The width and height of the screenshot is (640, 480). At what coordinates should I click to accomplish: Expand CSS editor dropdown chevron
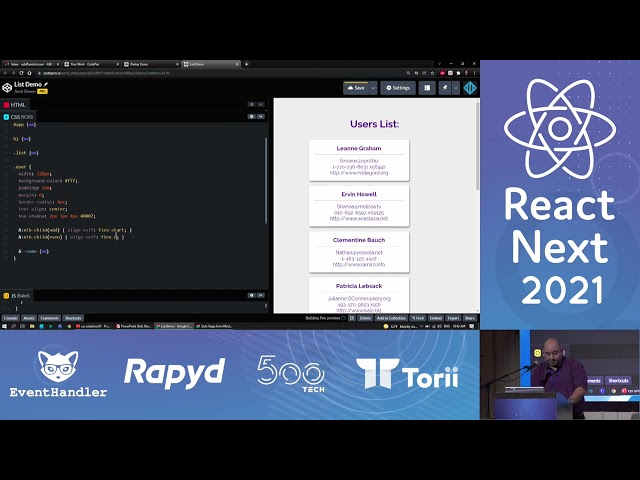[260, 116]
